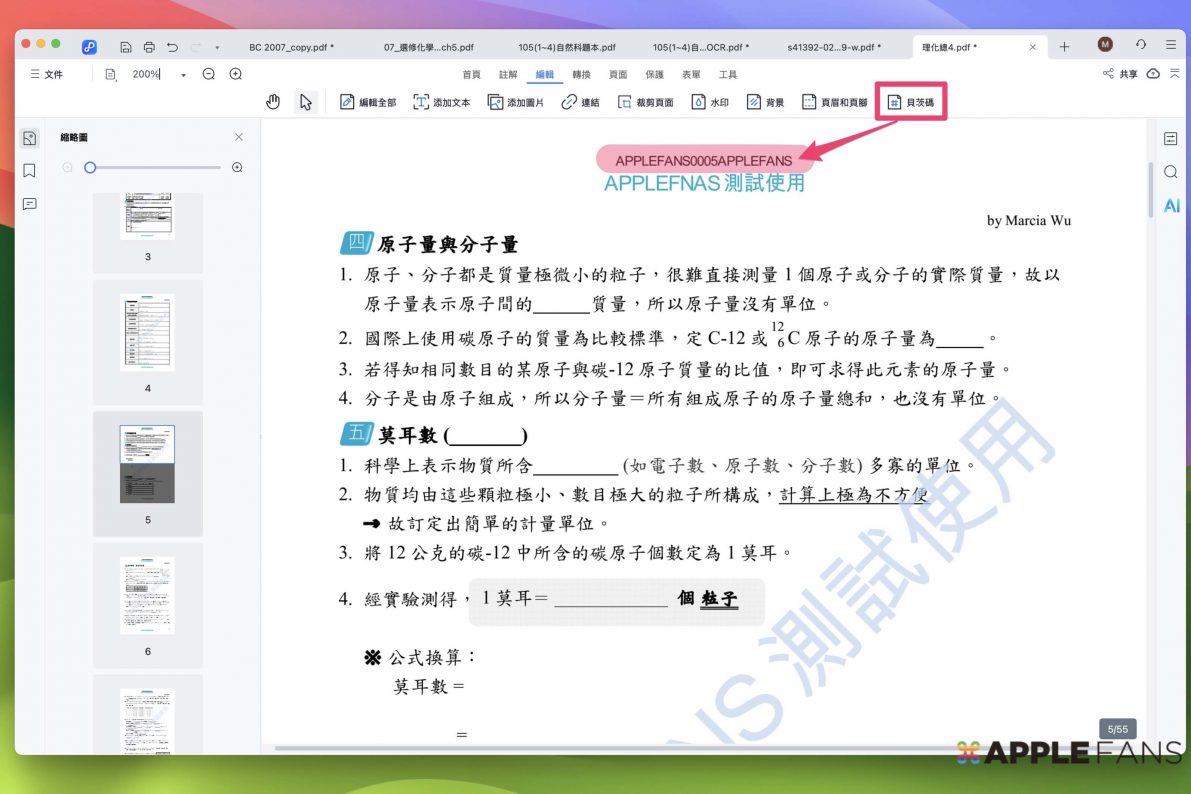The width and height of the screenshot is (1191, 794).
Task: Open the AI assistant in right sidebar
Action: point(1170,206)
